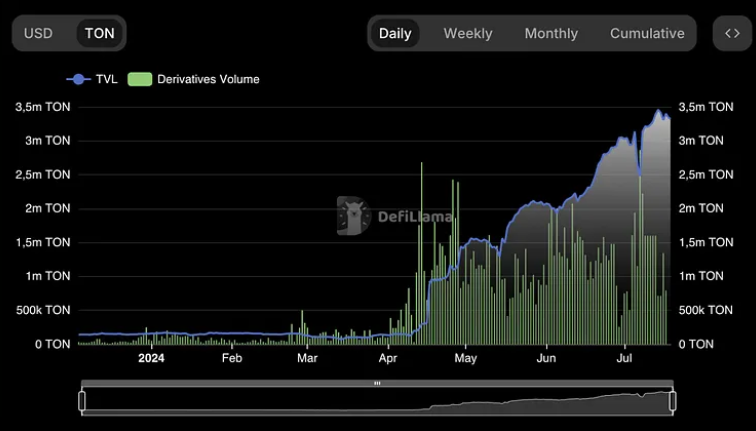This screenshot has width=756, height=431.
Task: Click green Derivatives Volume legend swatch
Action: [x=140, y=79]
